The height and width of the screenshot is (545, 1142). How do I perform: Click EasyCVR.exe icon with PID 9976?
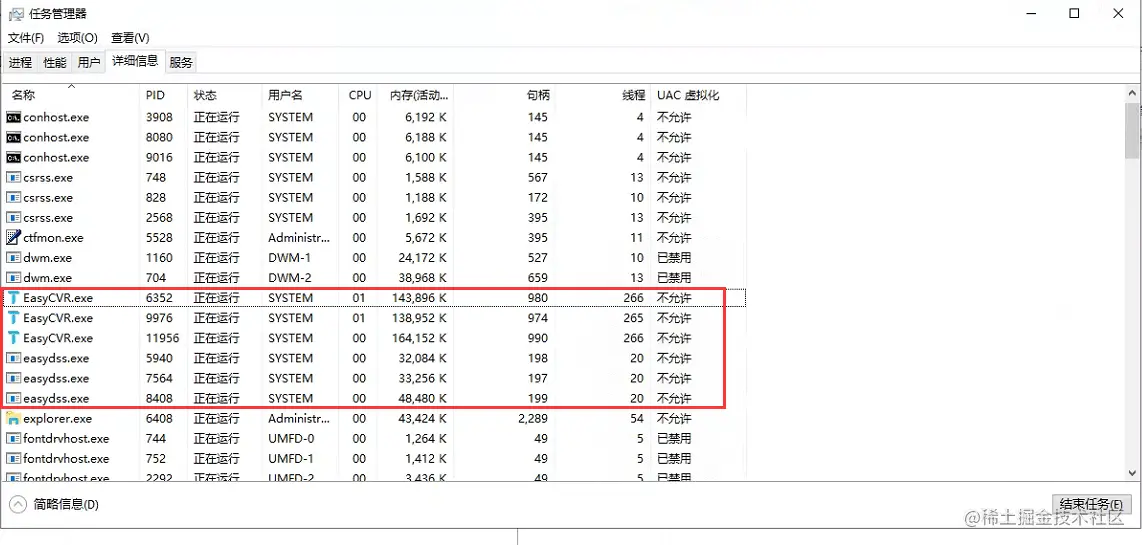pos(13,318)
